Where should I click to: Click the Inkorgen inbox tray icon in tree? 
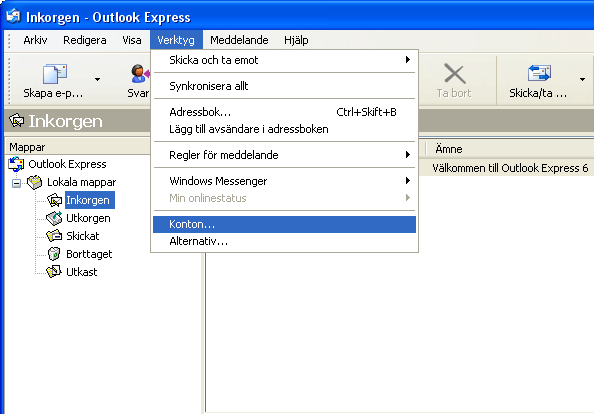(x=54, y=200)
